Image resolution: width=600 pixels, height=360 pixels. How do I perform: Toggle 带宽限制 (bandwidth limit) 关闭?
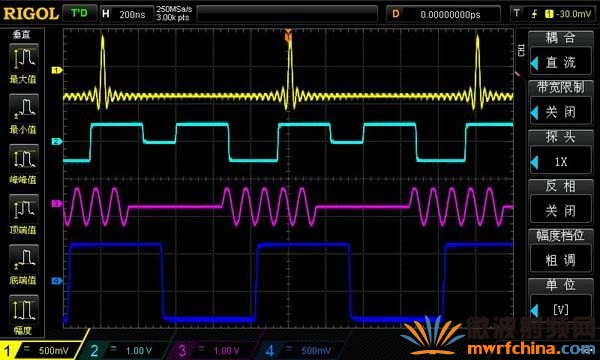pyautogui.click(x=560, y=112)
